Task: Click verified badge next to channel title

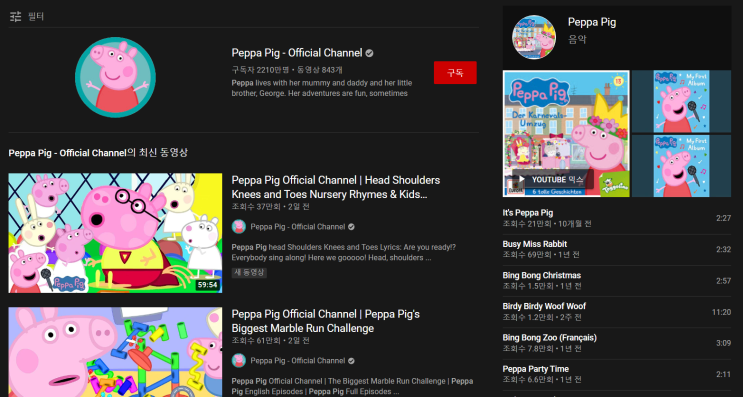Action: [369, 53]
